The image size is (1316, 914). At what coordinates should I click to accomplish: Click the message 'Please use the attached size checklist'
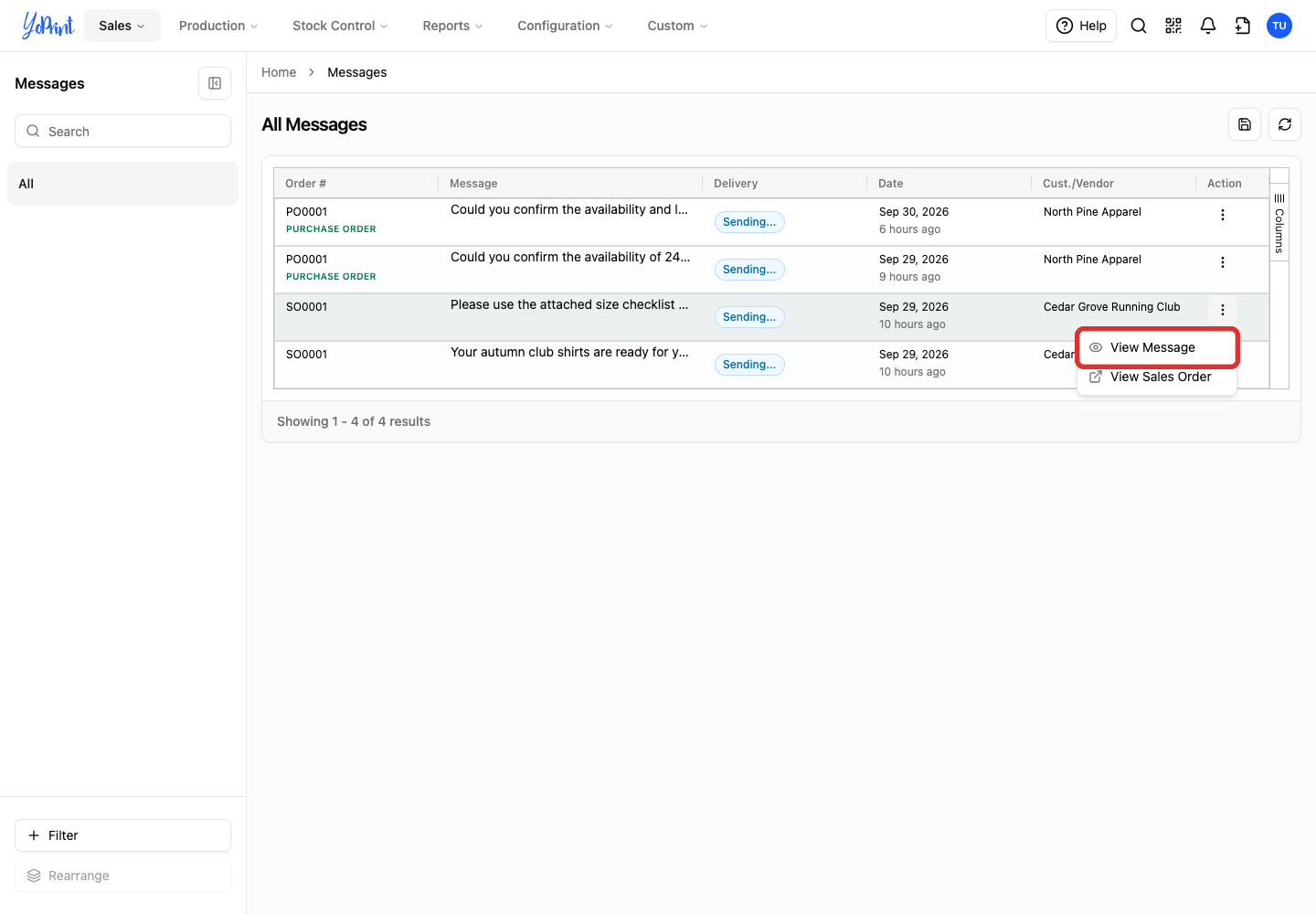569,304
